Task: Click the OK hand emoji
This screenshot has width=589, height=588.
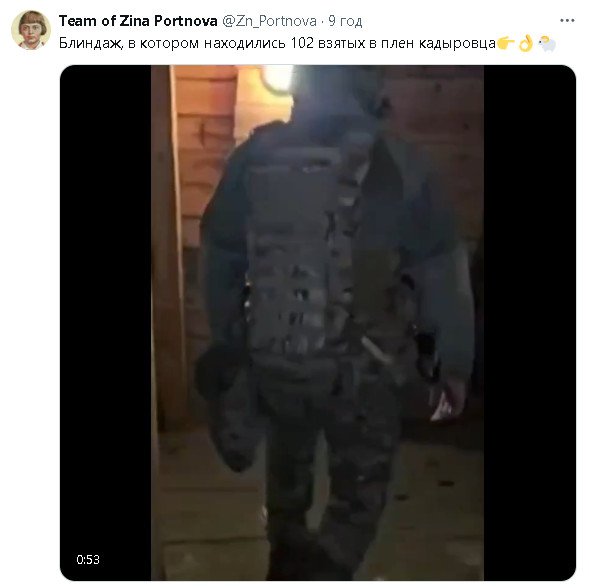Action: tap(526, 43)
